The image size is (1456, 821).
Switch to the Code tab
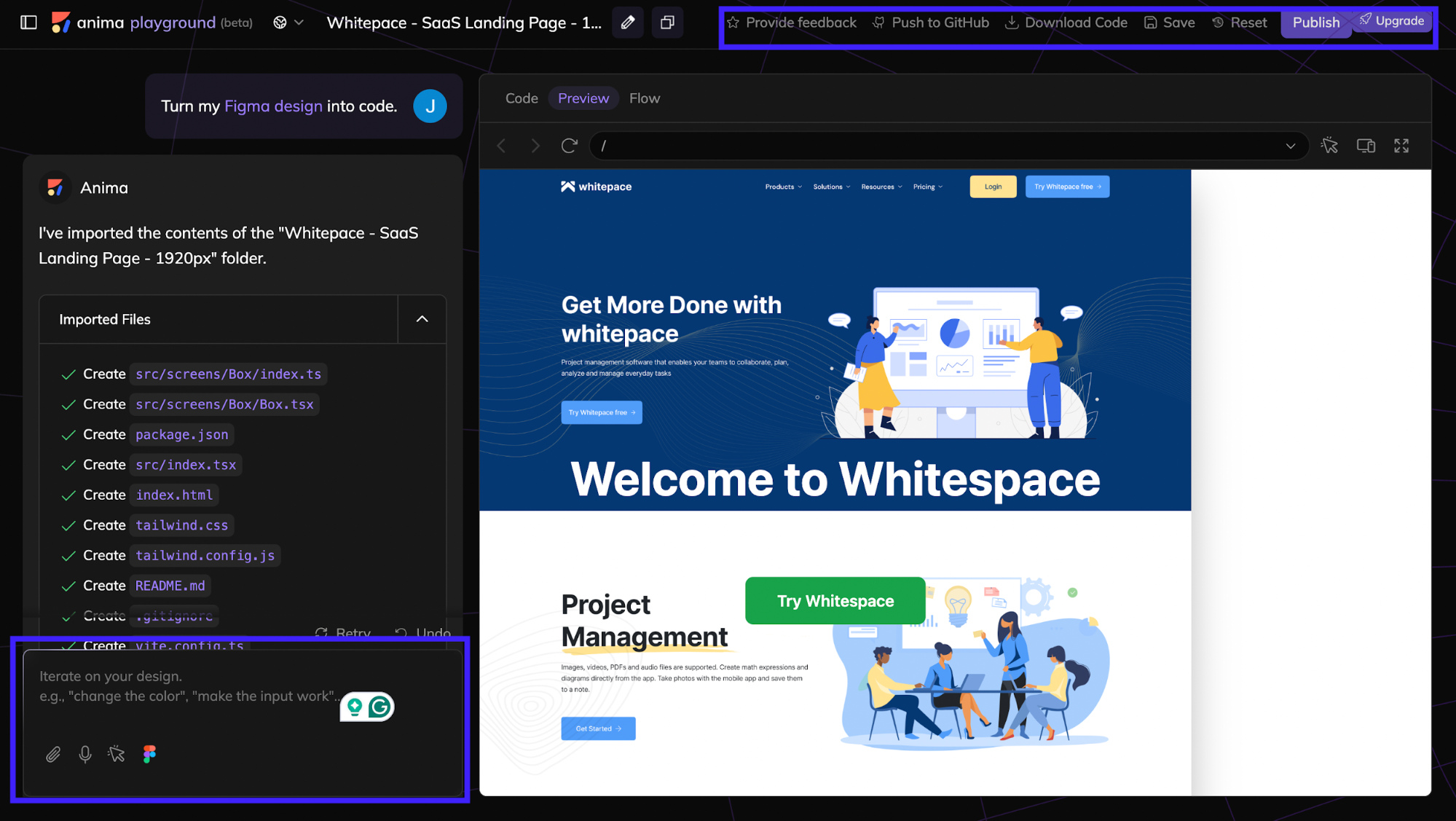(522, 98)
